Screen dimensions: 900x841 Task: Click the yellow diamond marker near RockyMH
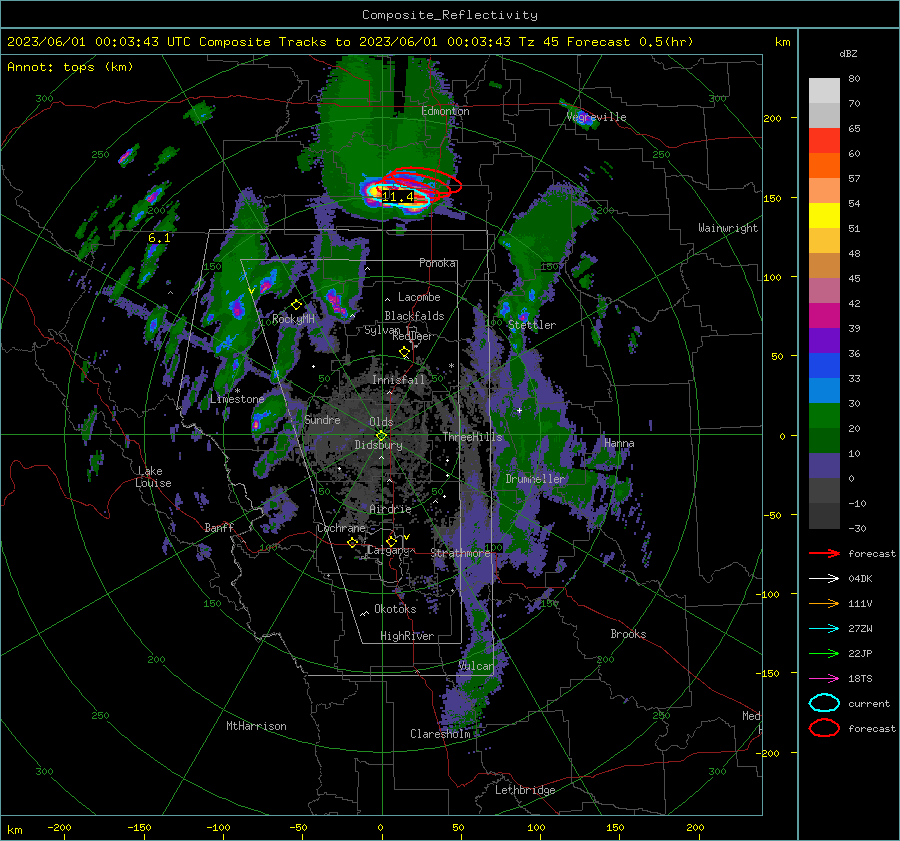point(296,304)
